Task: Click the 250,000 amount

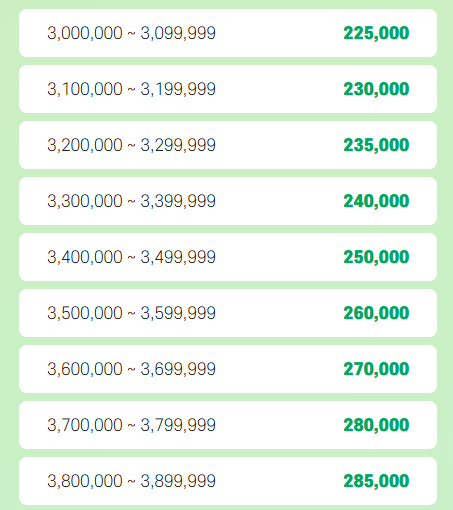Action: [x=376, y=257]
